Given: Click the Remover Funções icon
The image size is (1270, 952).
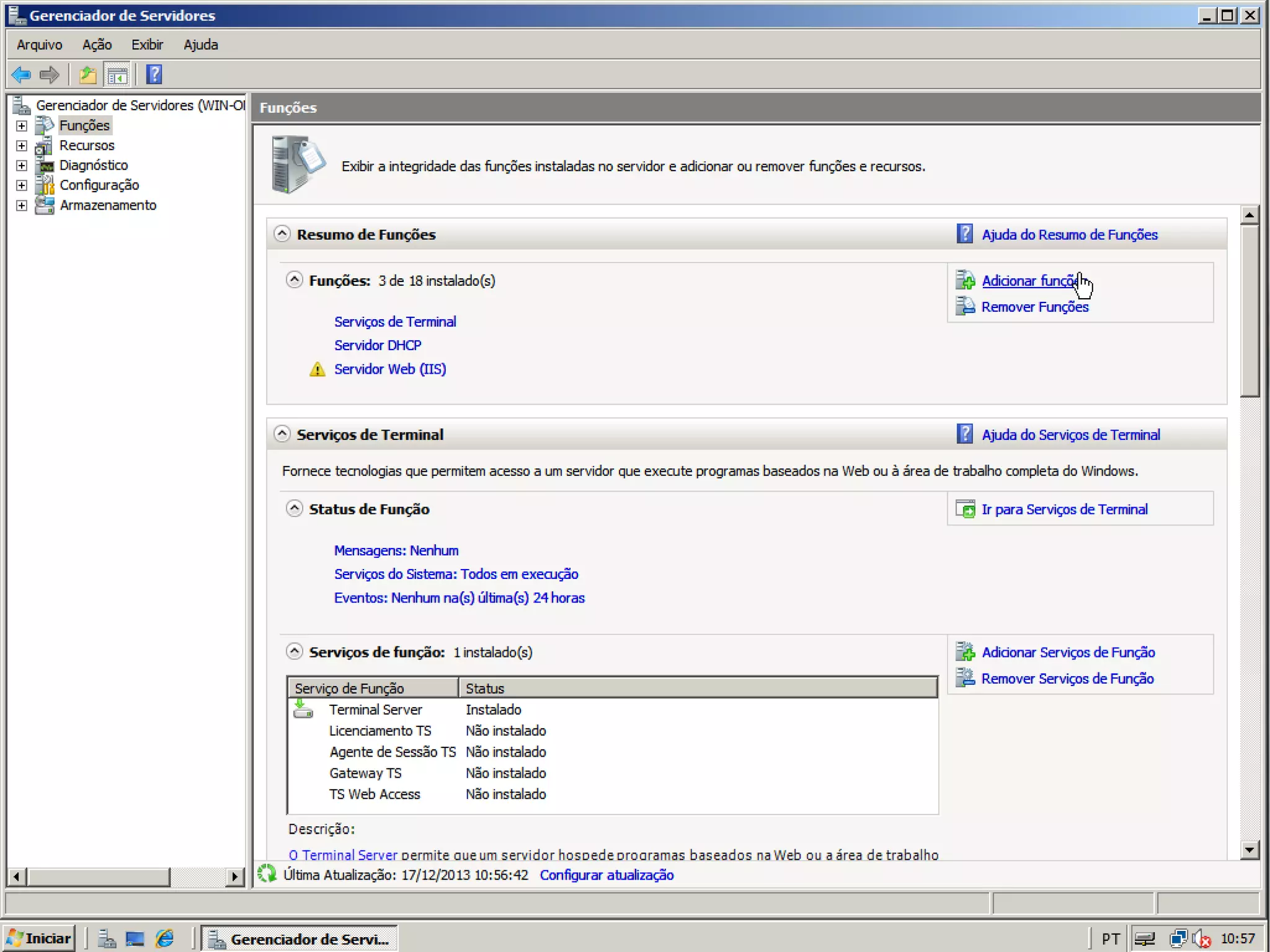Looking at the screenshot, I should pos(965,307).
